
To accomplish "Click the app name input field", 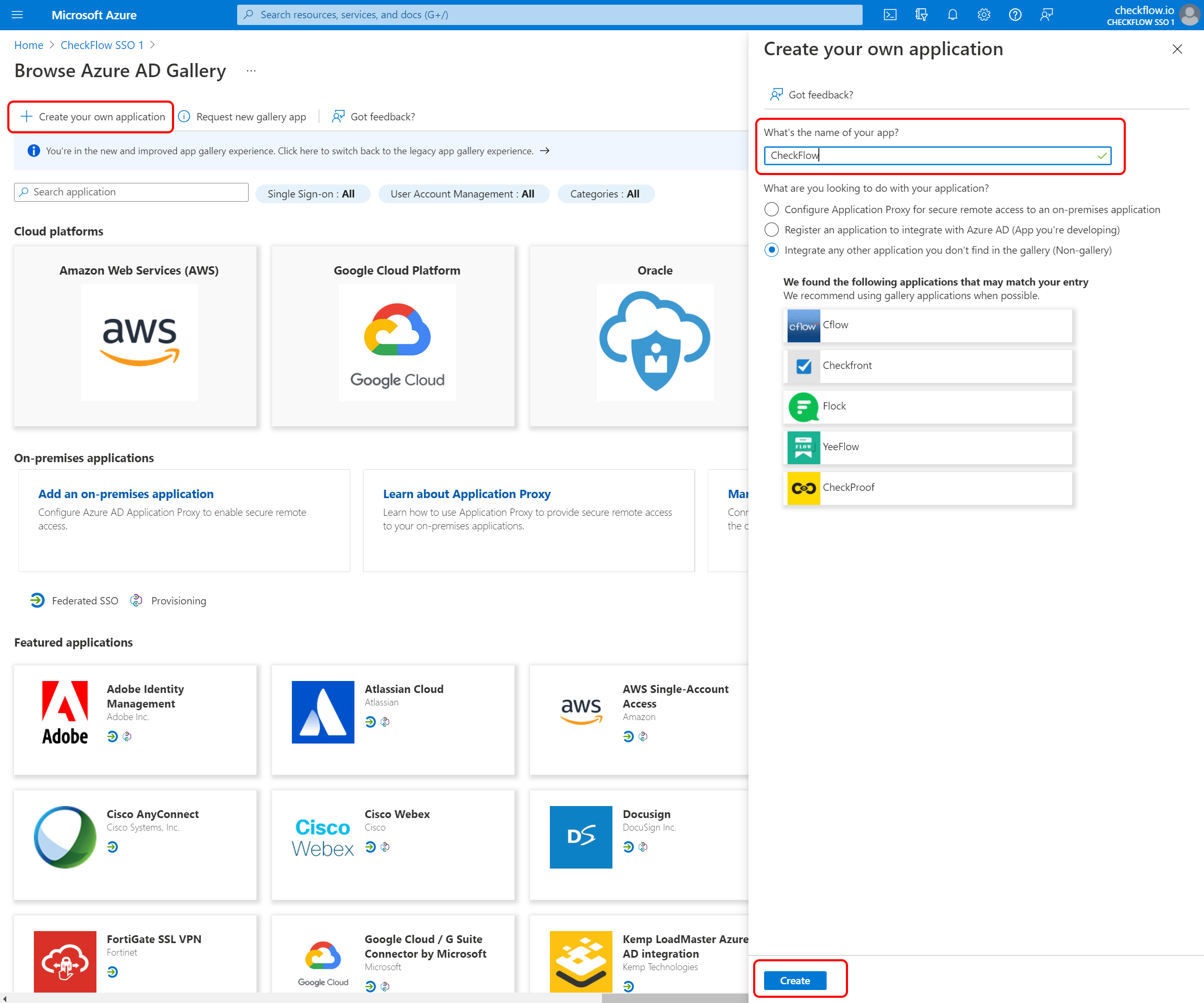I will coord(937,155).
